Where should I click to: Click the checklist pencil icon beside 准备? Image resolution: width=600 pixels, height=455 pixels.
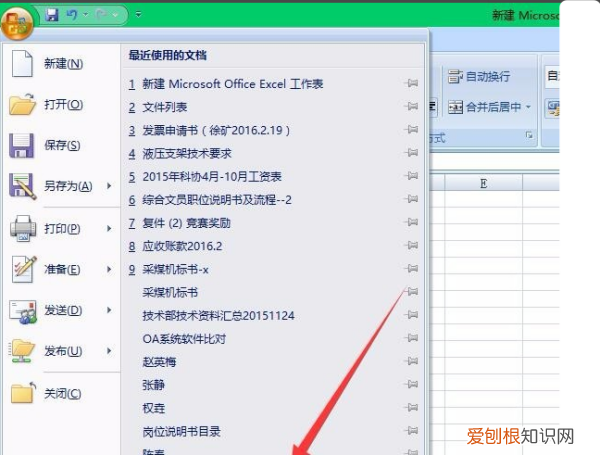24,269
